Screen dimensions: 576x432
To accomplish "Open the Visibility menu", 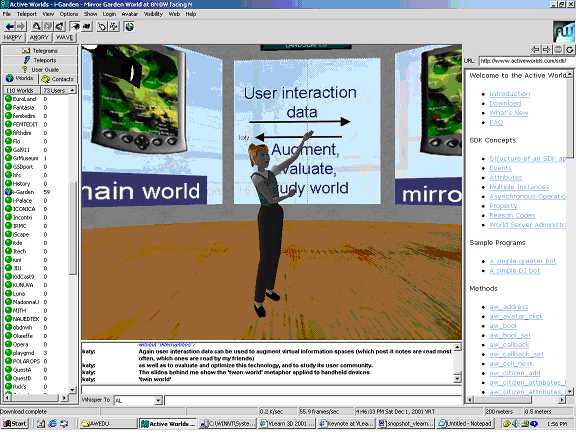I will point(153,14).
